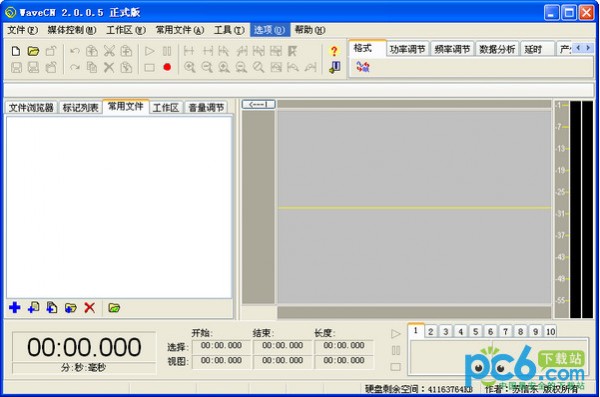Click the stop square beside the numbered tabs
The height and width of the screenshot is (397, 600).
tap(396, 367)
